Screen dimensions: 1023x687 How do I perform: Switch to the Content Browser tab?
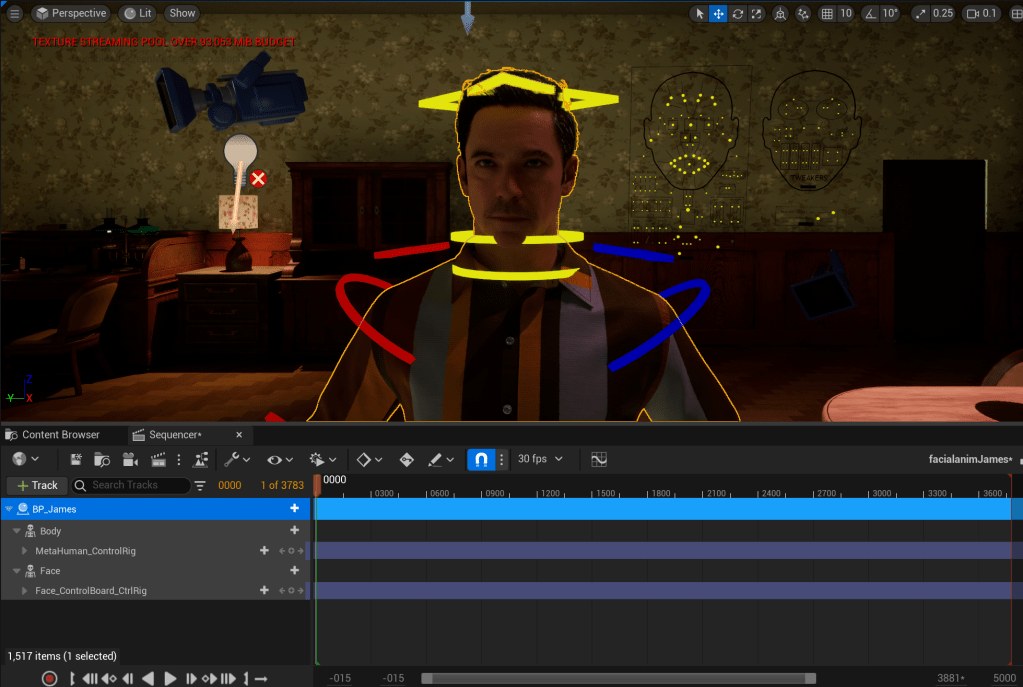[61, 435]
